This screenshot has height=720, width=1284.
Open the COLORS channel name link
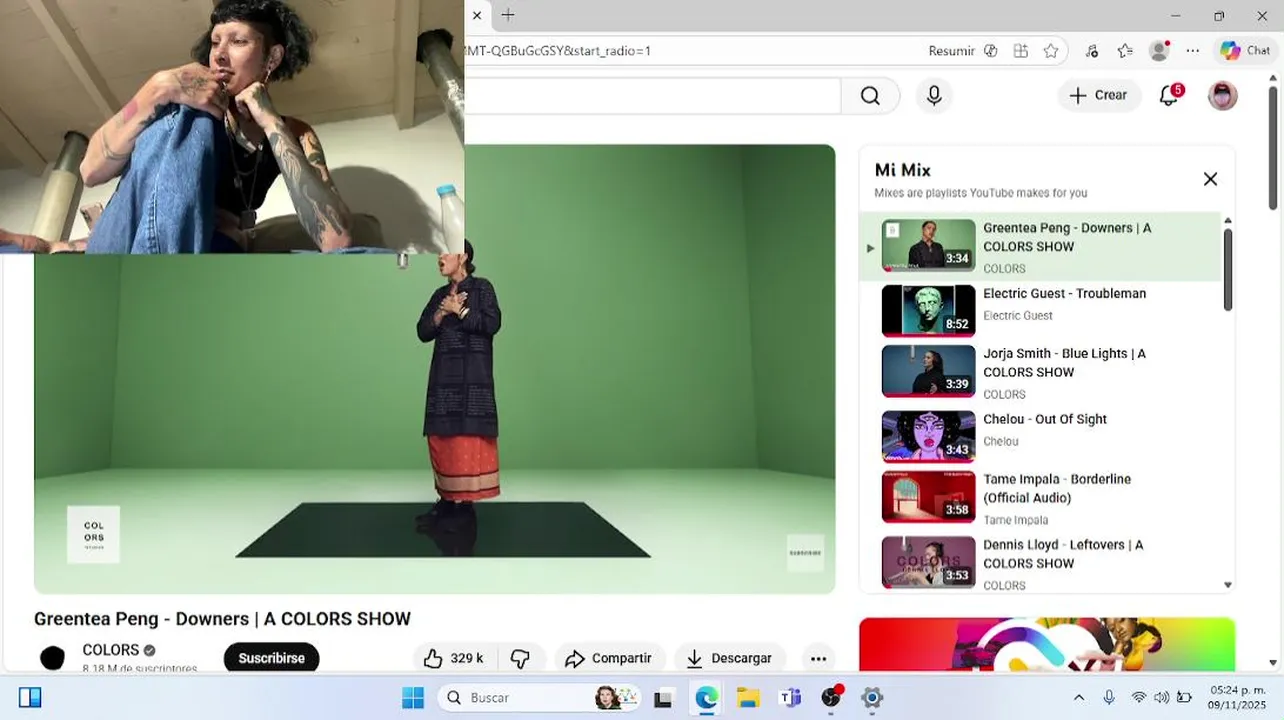[111, 650]
